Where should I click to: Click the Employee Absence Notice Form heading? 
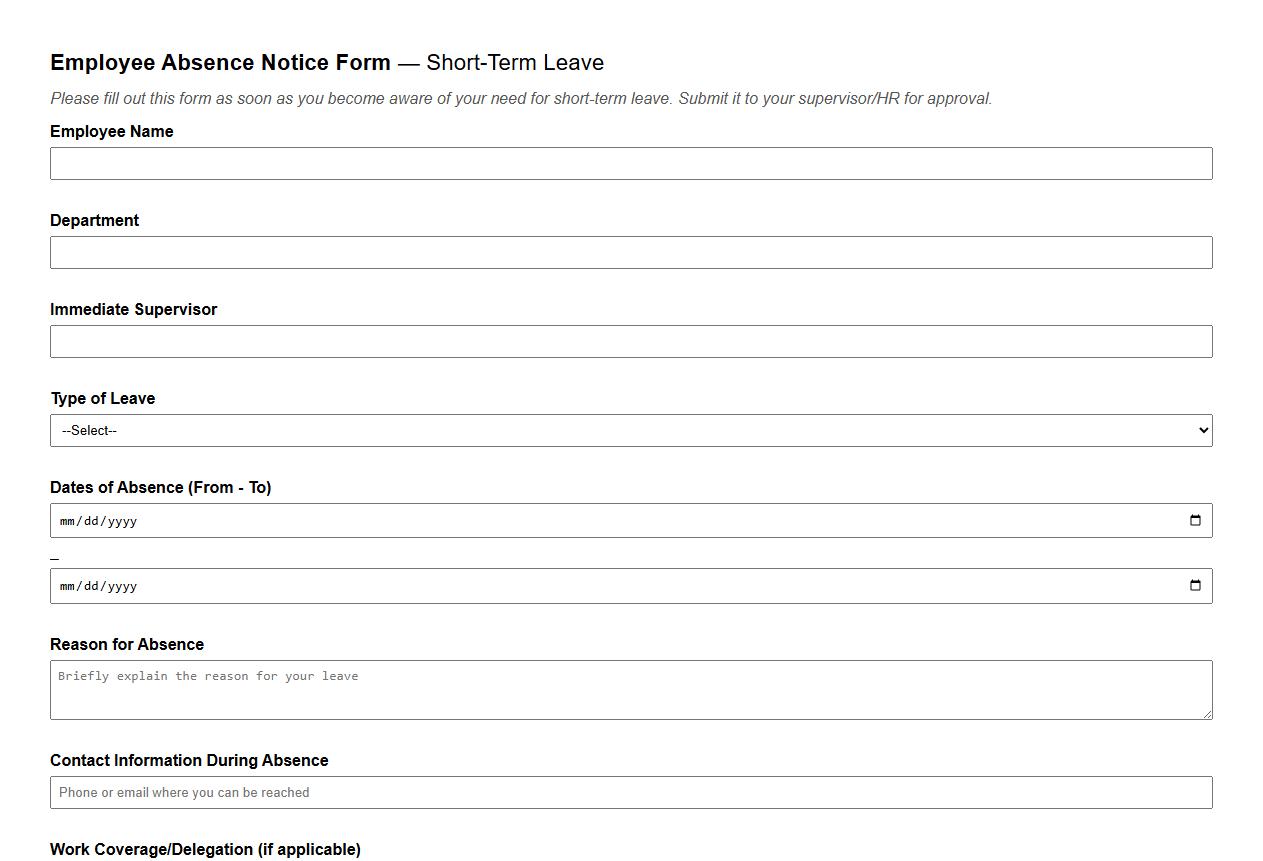(220, 62)
